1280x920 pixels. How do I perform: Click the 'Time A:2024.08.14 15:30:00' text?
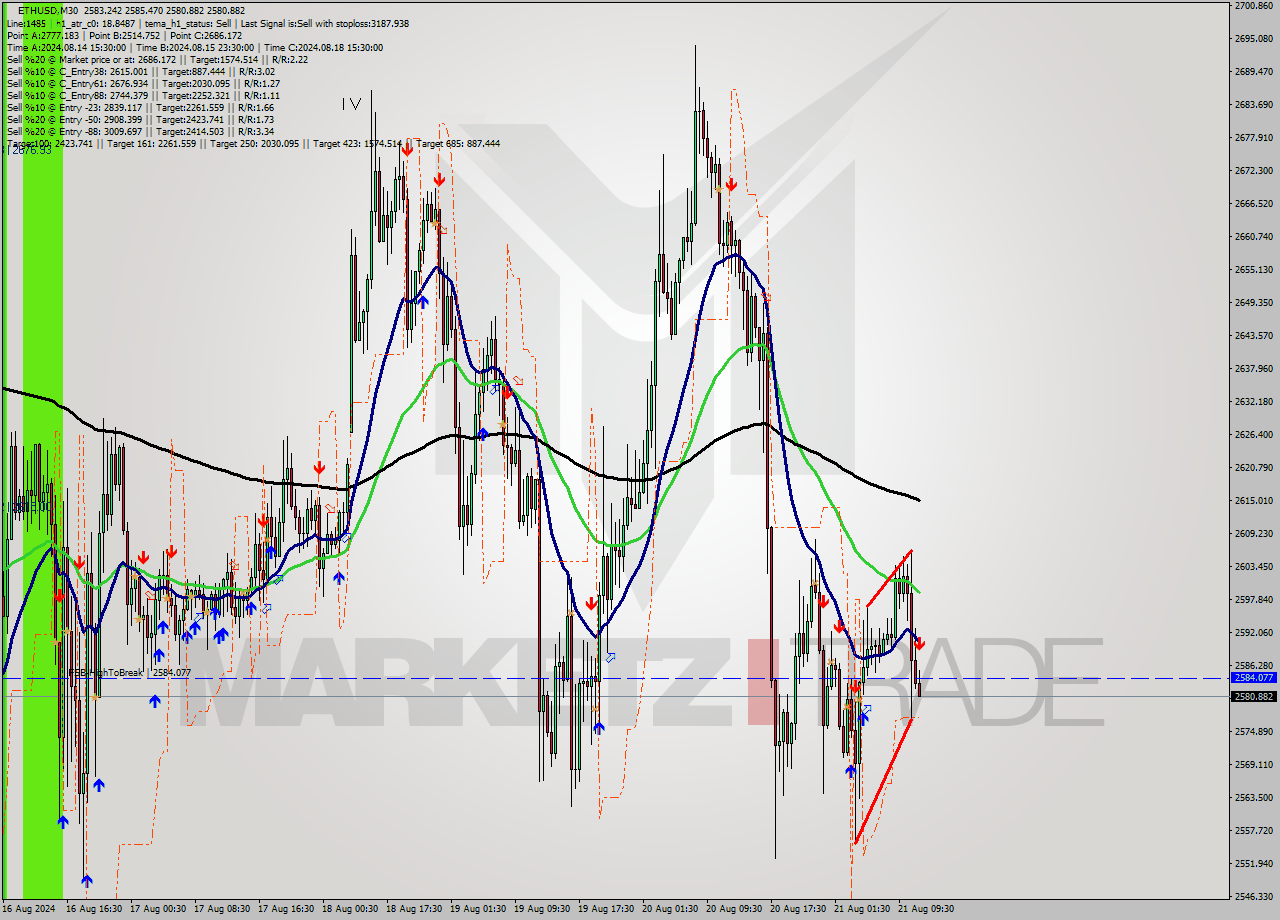coord(66,47)
